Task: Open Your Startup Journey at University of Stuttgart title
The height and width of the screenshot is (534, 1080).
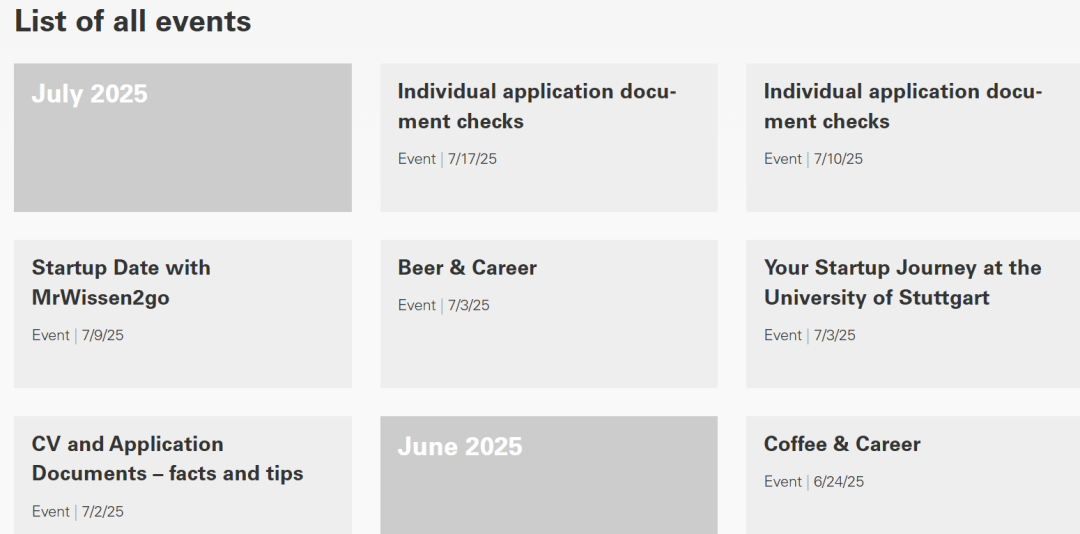Action: [x=902, y=282]
